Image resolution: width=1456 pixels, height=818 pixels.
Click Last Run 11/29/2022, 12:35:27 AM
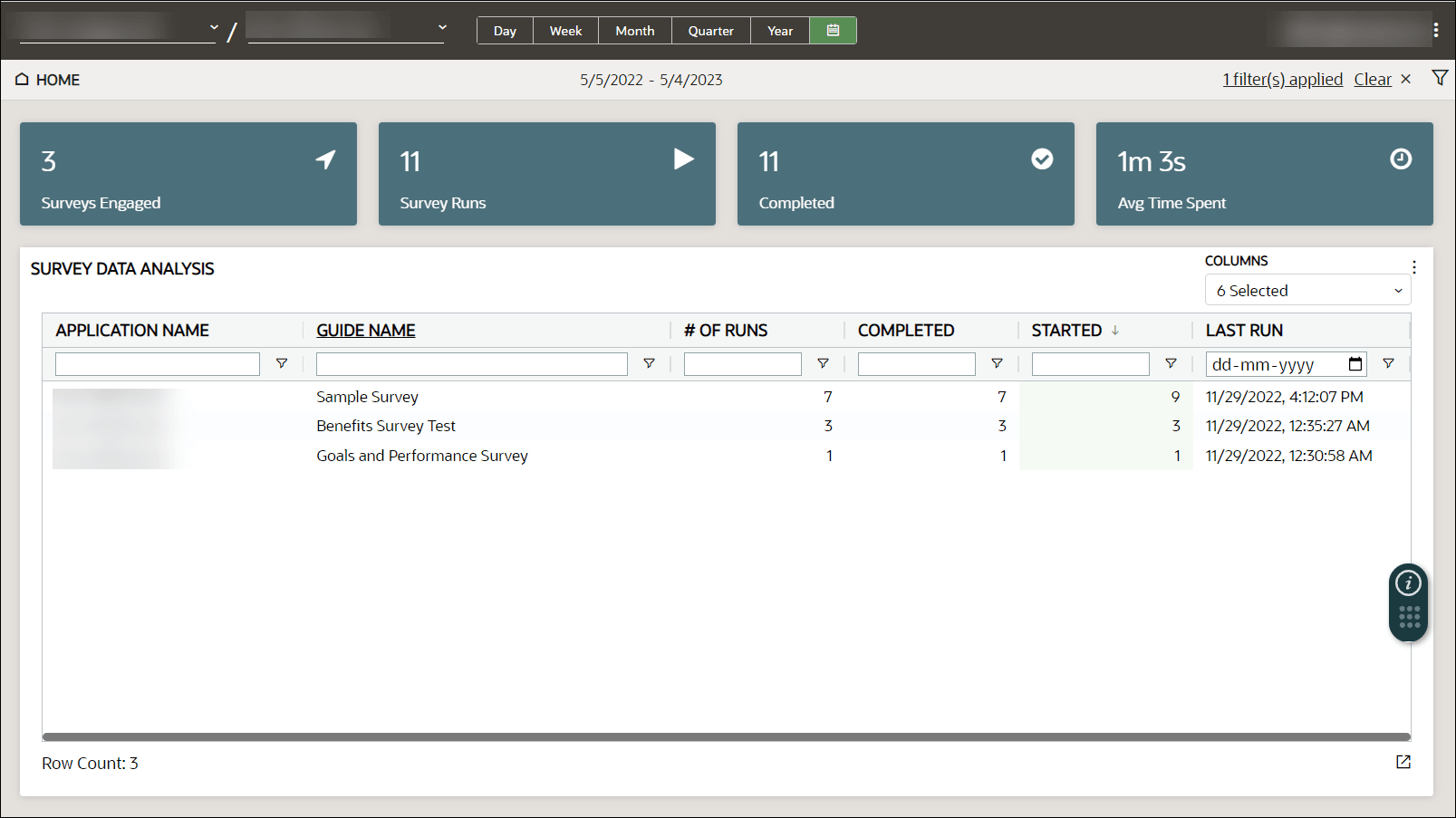click(x=1287, y=426)
